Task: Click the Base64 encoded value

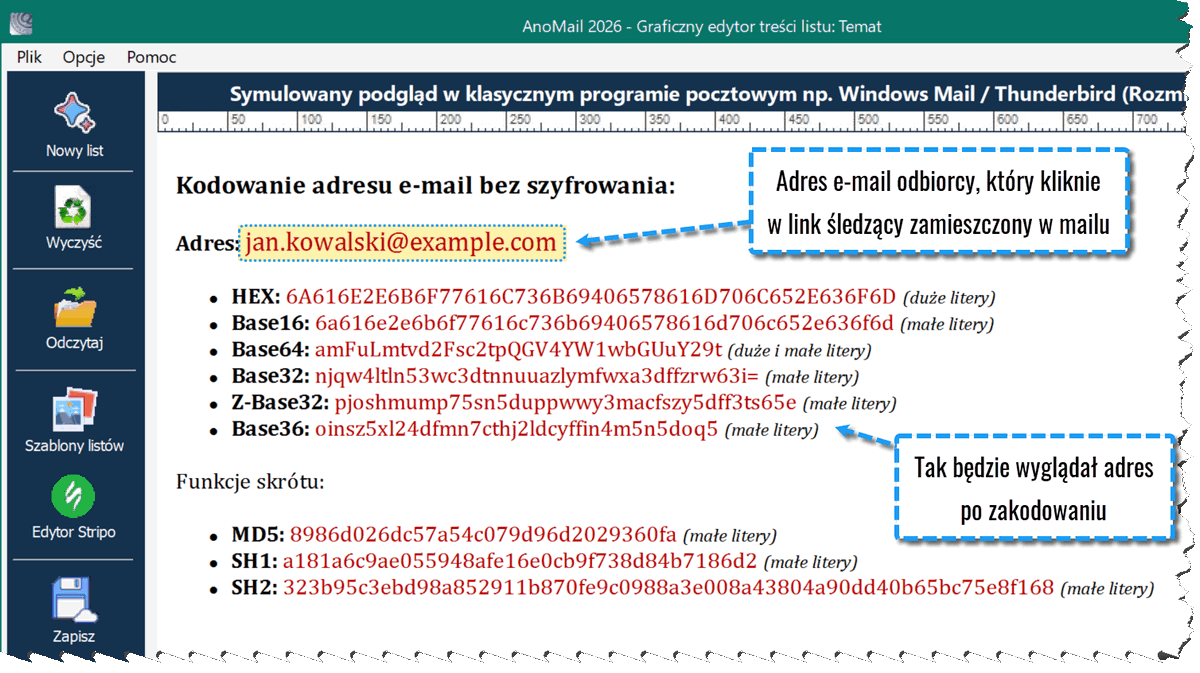Action: [518, 350]
